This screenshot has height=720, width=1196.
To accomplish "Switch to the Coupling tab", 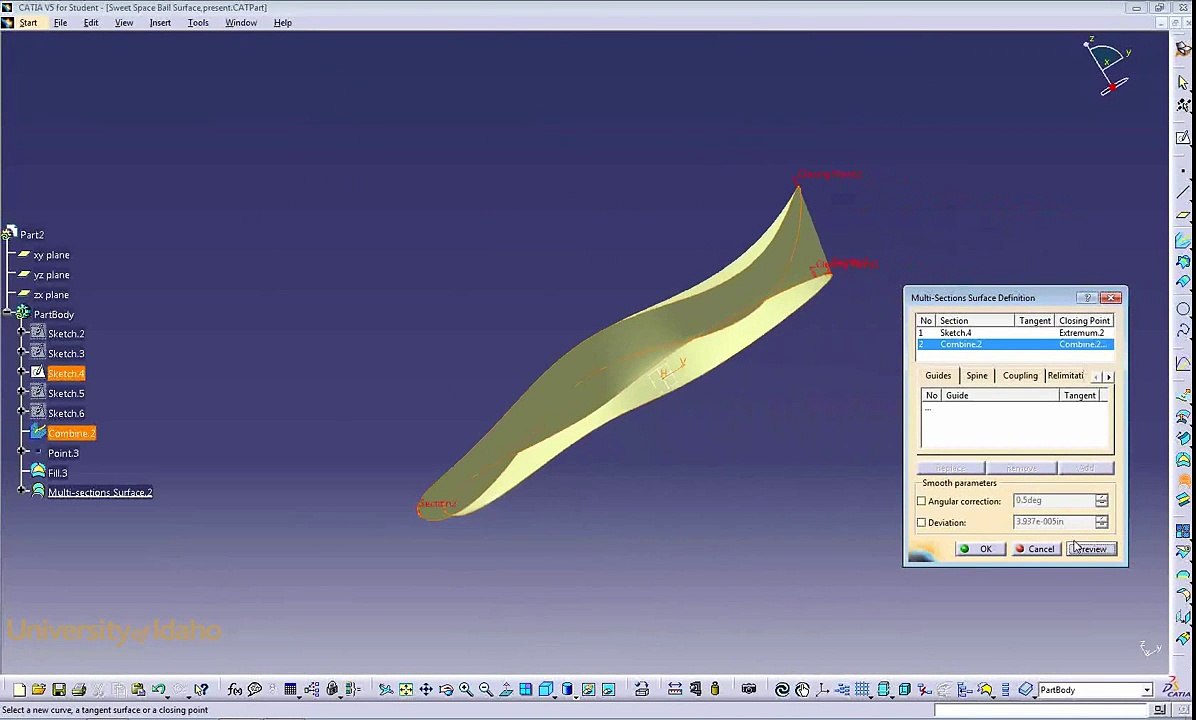I will click(x=1020, y=375).
